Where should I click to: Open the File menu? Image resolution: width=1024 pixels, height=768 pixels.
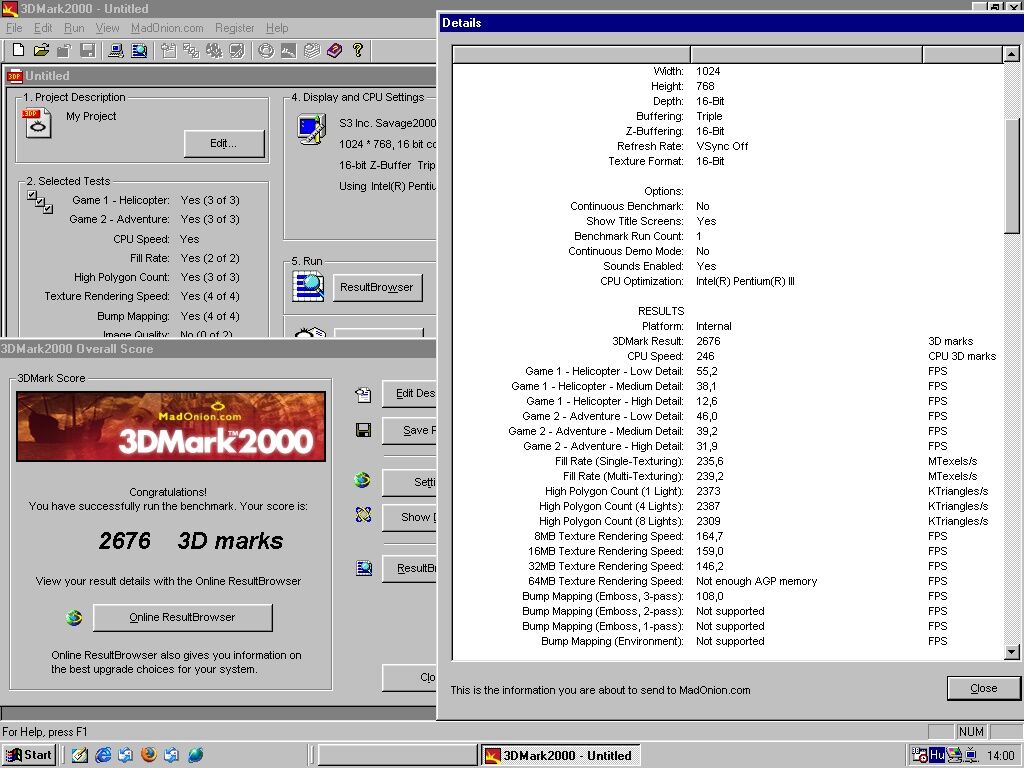pyautogui.click(x=15, y=28)
